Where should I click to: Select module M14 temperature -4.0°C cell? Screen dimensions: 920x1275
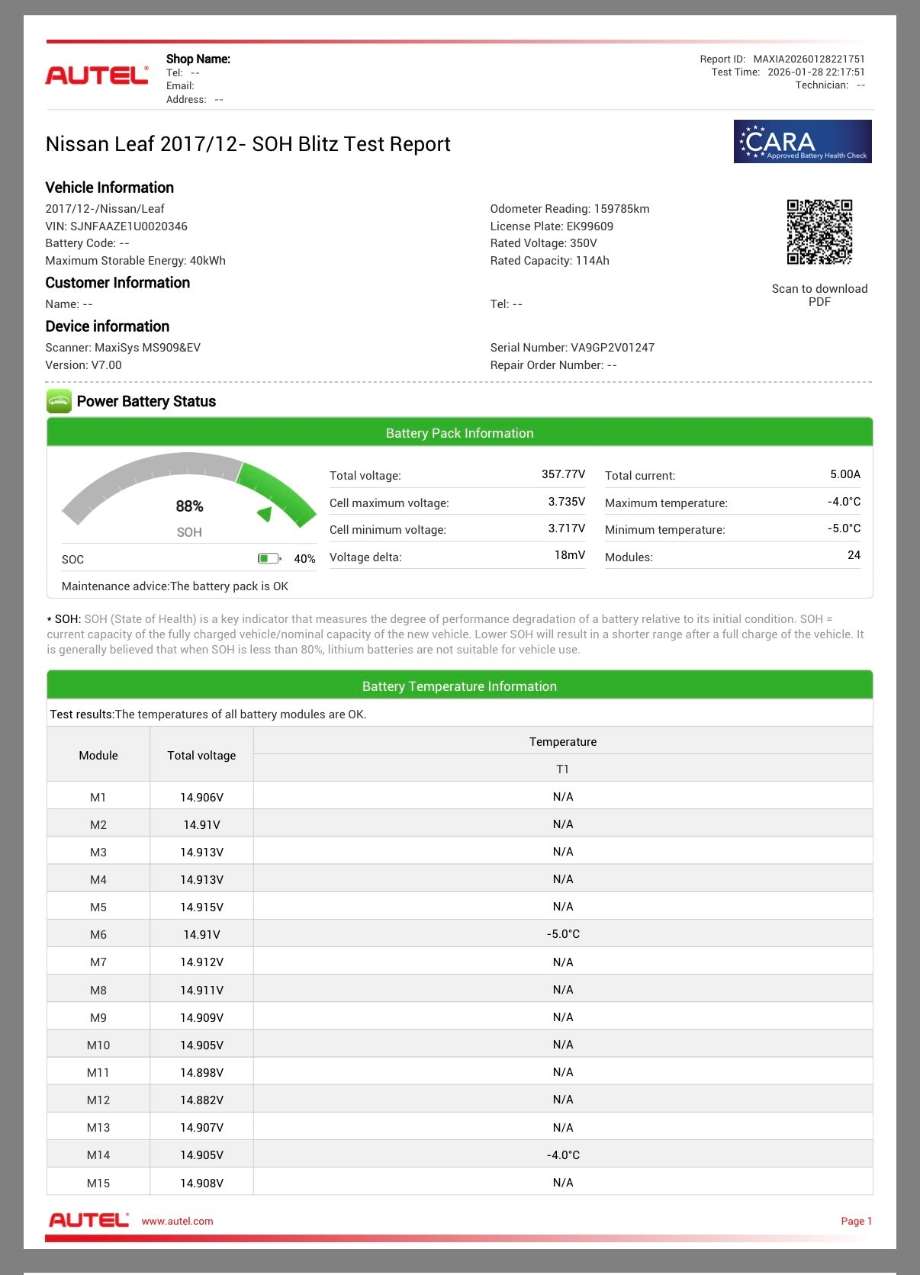pos(563,1155)
